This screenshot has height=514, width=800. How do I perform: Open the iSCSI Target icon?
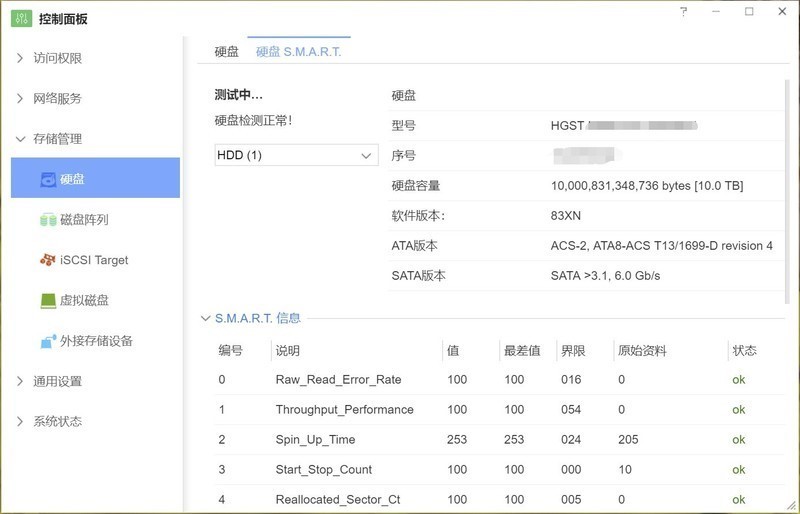click(x=48, y=260)
